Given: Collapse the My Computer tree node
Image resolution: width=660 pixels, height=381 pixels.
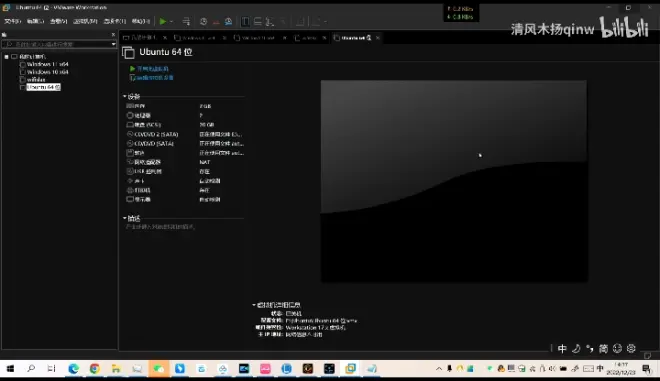Looking at the screenshot, I should click(6, 56).
